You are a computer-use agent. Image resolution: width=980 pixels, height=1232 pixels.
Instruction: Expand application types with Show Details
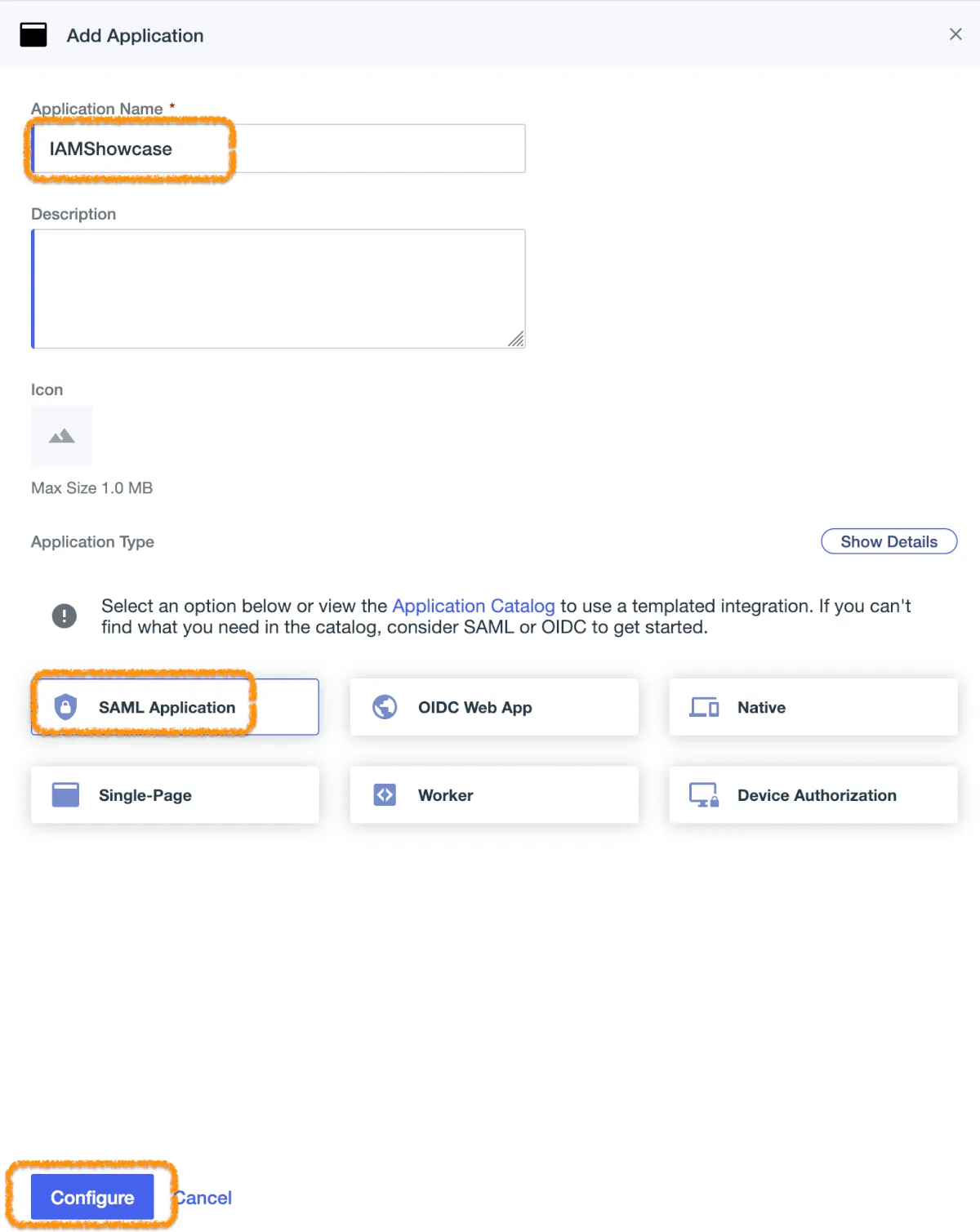click(889, 541)
